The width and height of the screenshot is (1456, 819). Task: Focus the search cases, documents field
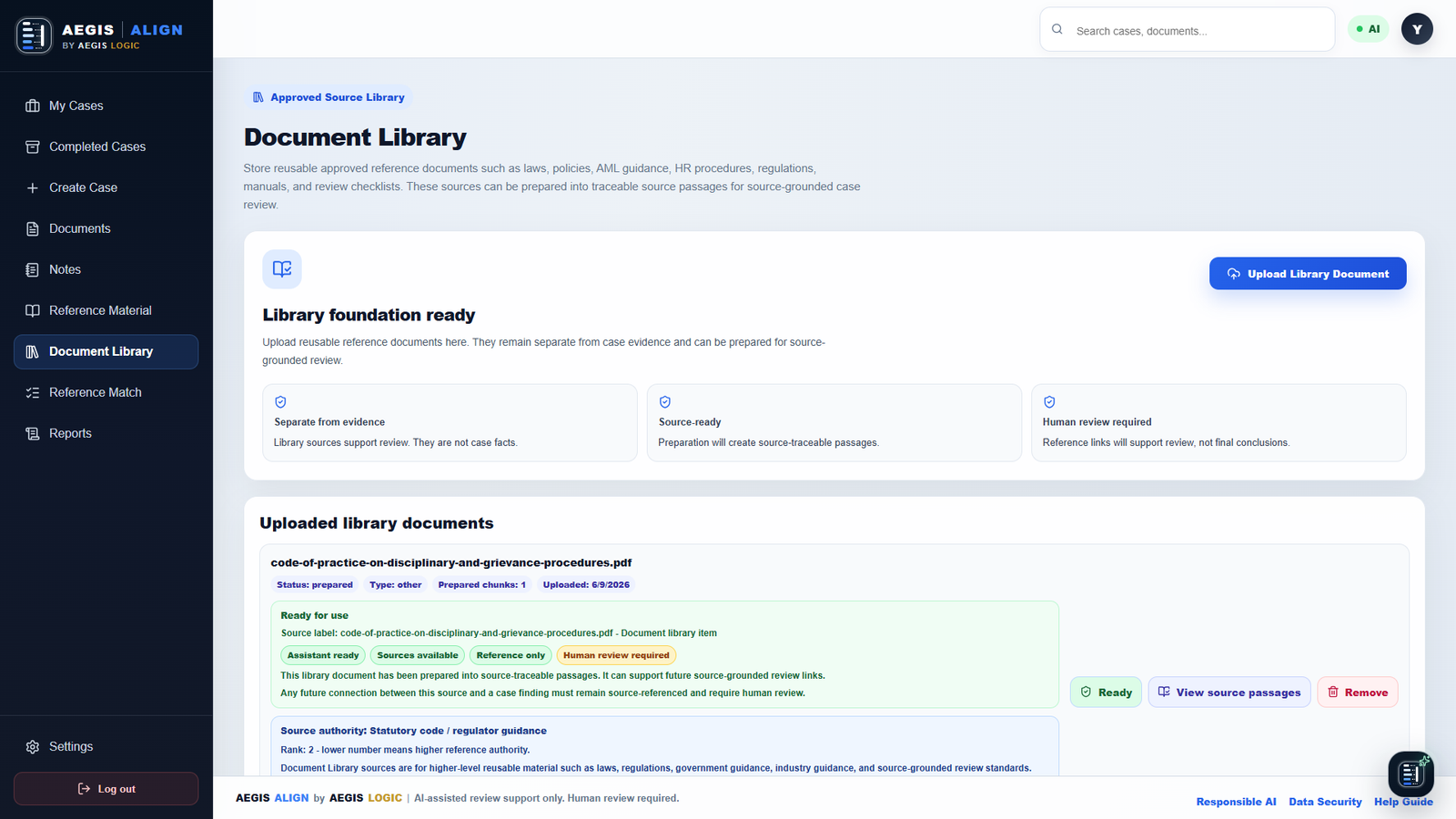pos(1187,30)
